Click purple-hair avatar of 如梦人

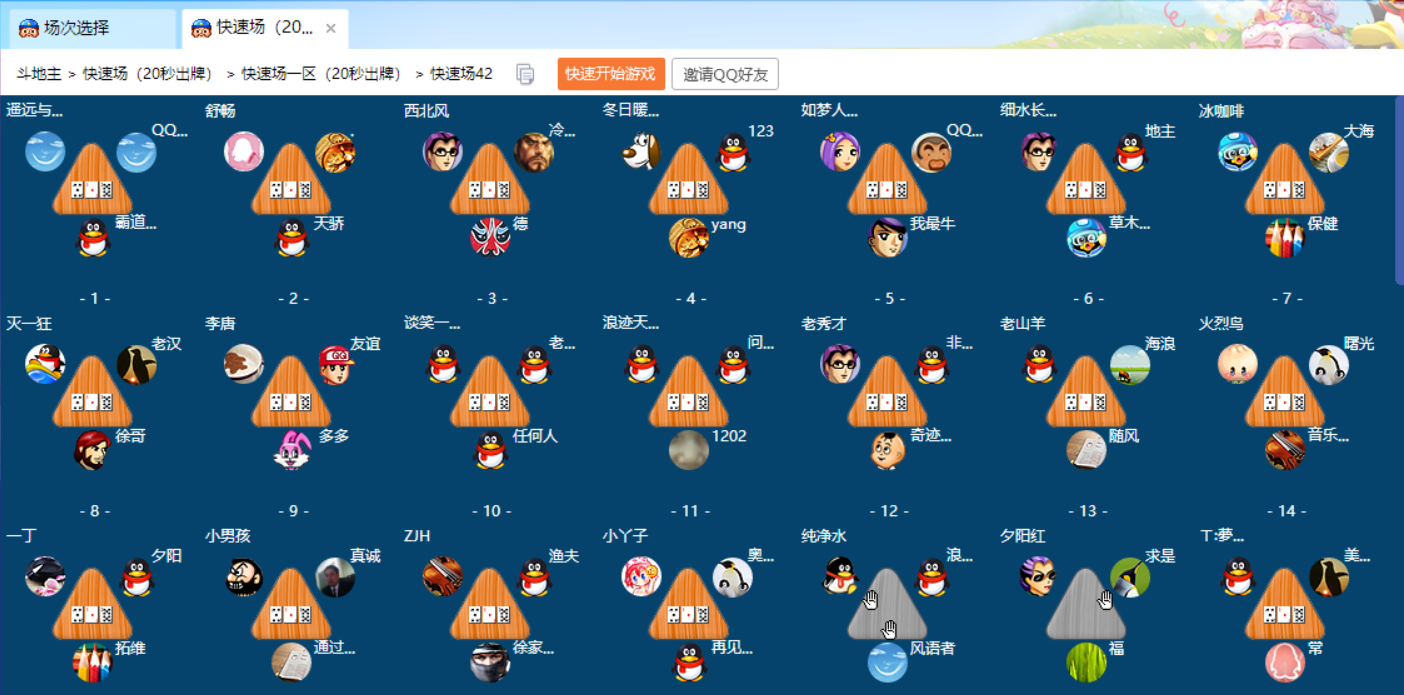coord(840,152)
